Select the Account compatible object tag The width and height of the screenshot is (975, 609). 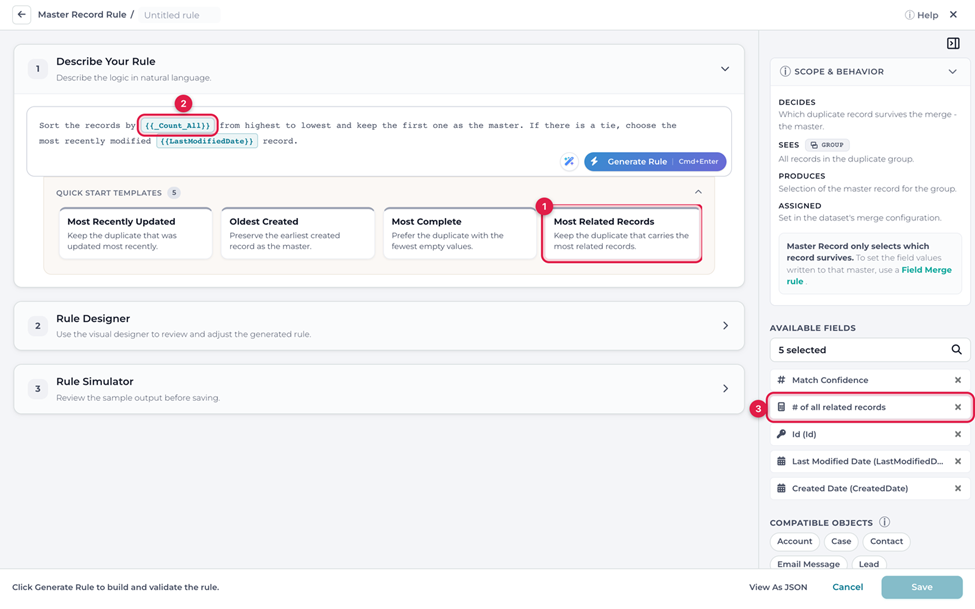coord(795,541)
